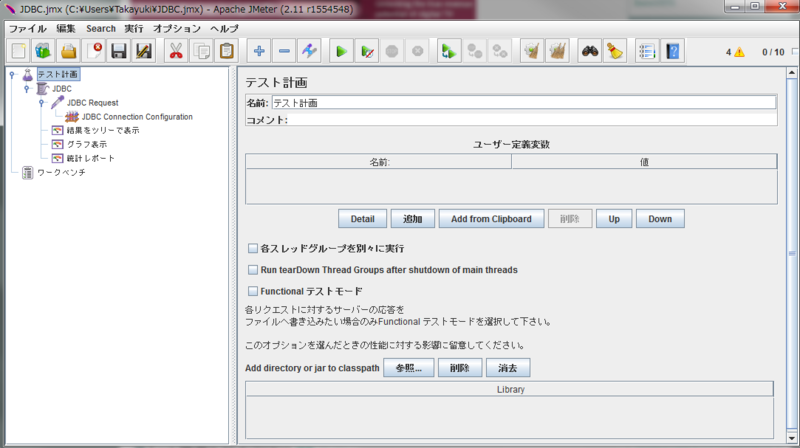Open the オプション menu

coord(177,29)
